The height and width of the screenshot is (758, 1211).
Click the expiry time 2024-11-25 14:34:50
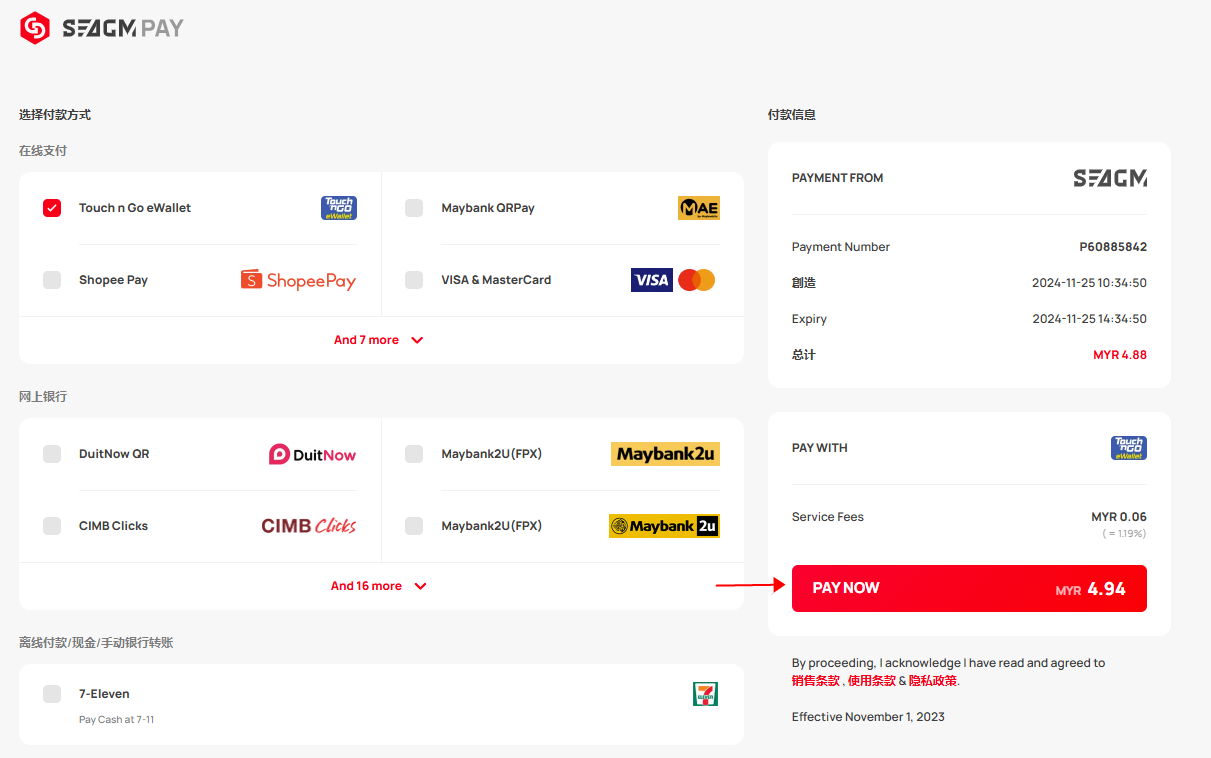coord(1090,319)
